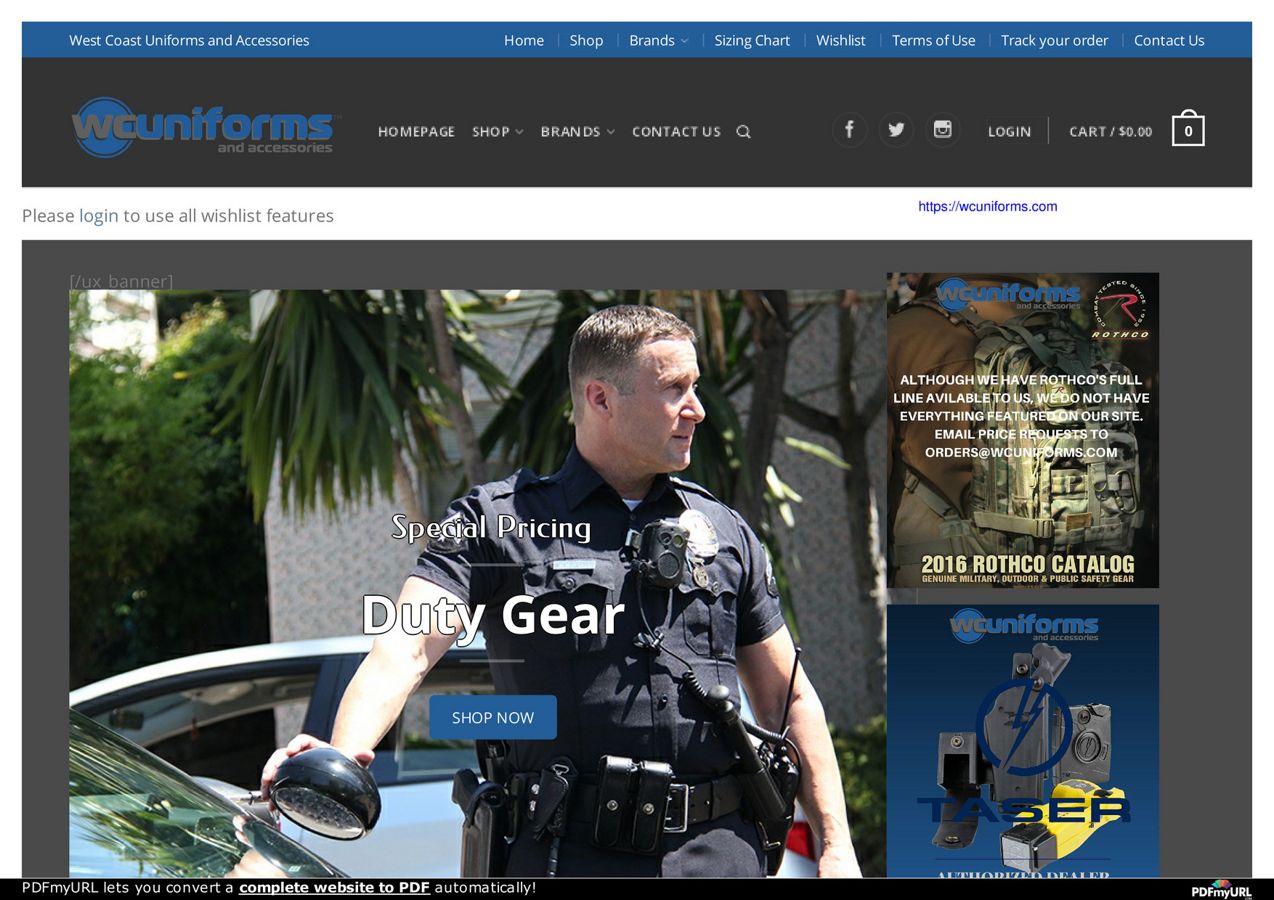1274x900 pixels.
Task: Open the https://wcuniforms.com link
Action: [987, 207]
